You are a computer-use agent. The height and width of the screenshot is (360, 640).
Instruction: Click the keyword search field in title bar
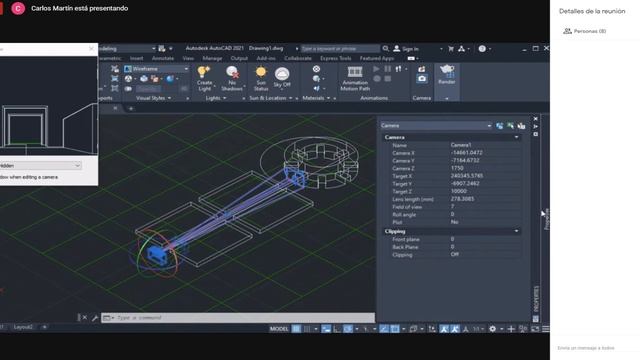(x=340, y=49)
